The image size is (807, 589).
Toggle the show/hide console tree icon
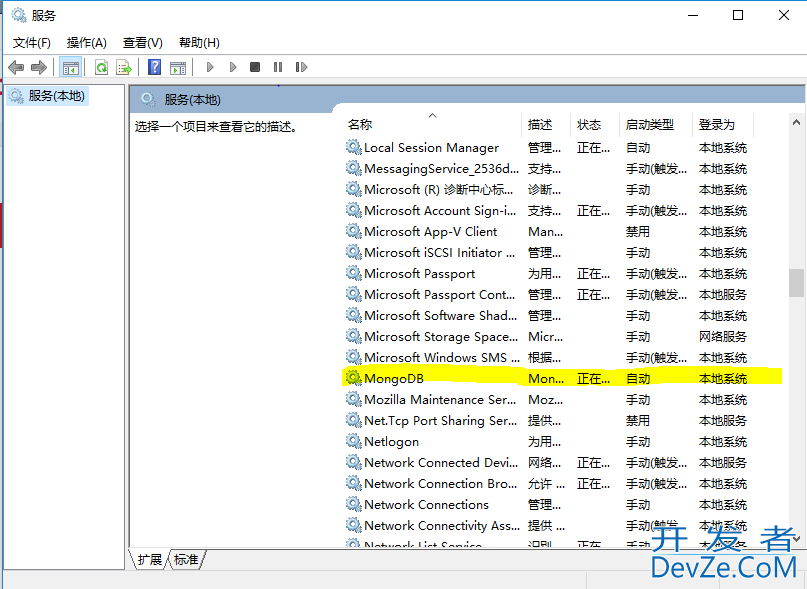[70, 67]
